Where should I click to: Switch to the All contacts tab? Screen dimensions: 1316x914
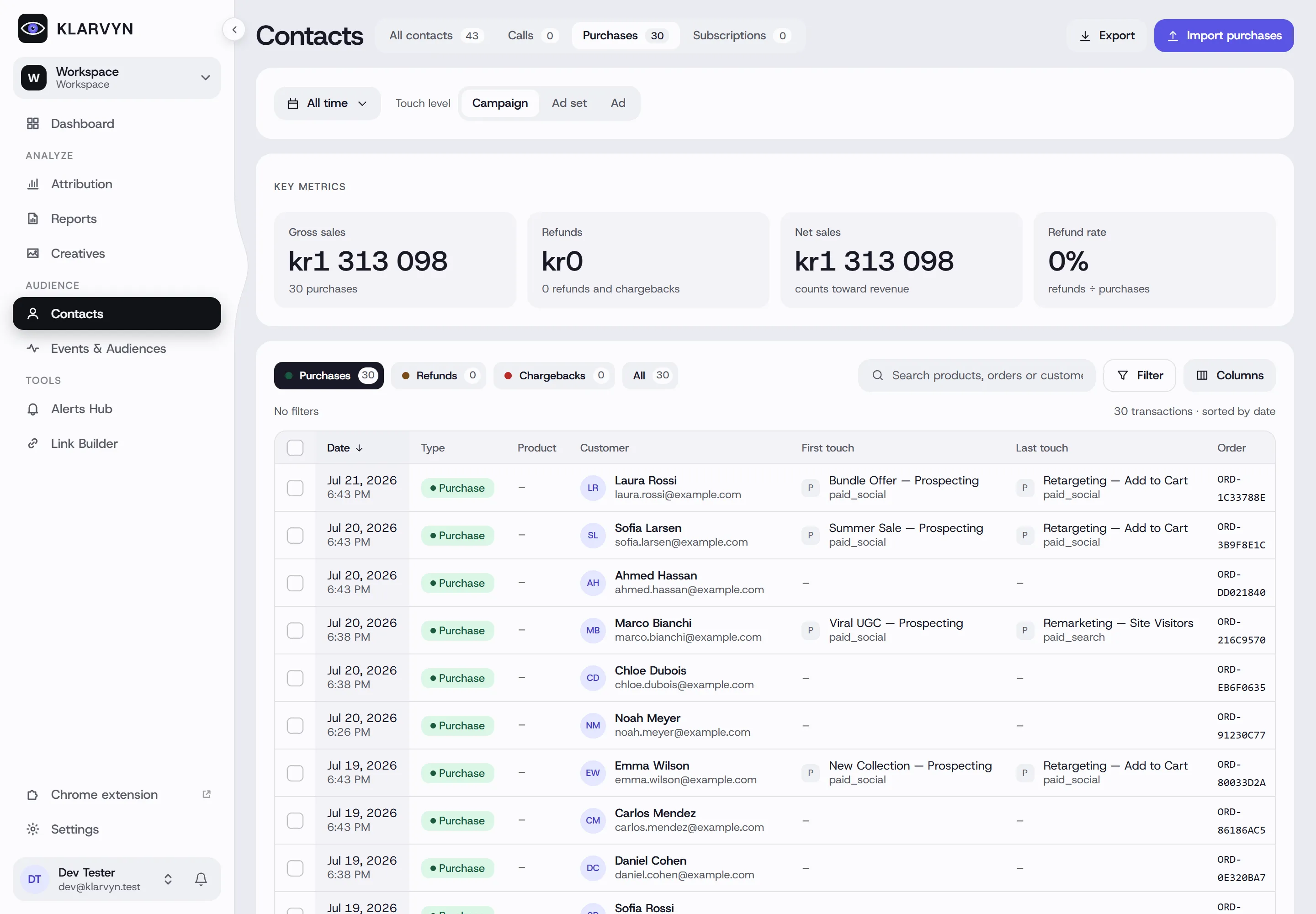coord(436,36)
